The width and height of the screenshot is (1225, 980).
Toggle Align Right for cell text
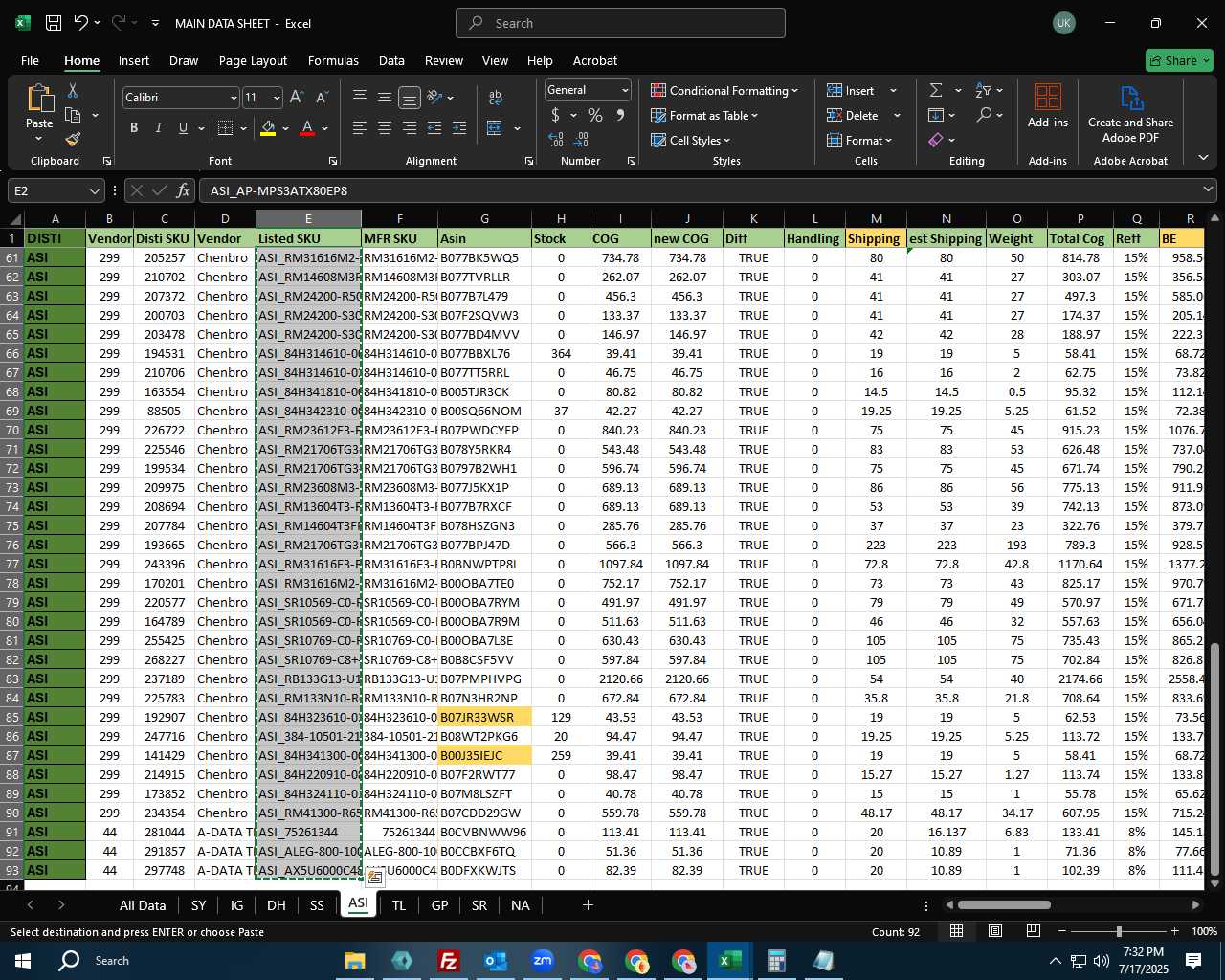pos(410,128)
